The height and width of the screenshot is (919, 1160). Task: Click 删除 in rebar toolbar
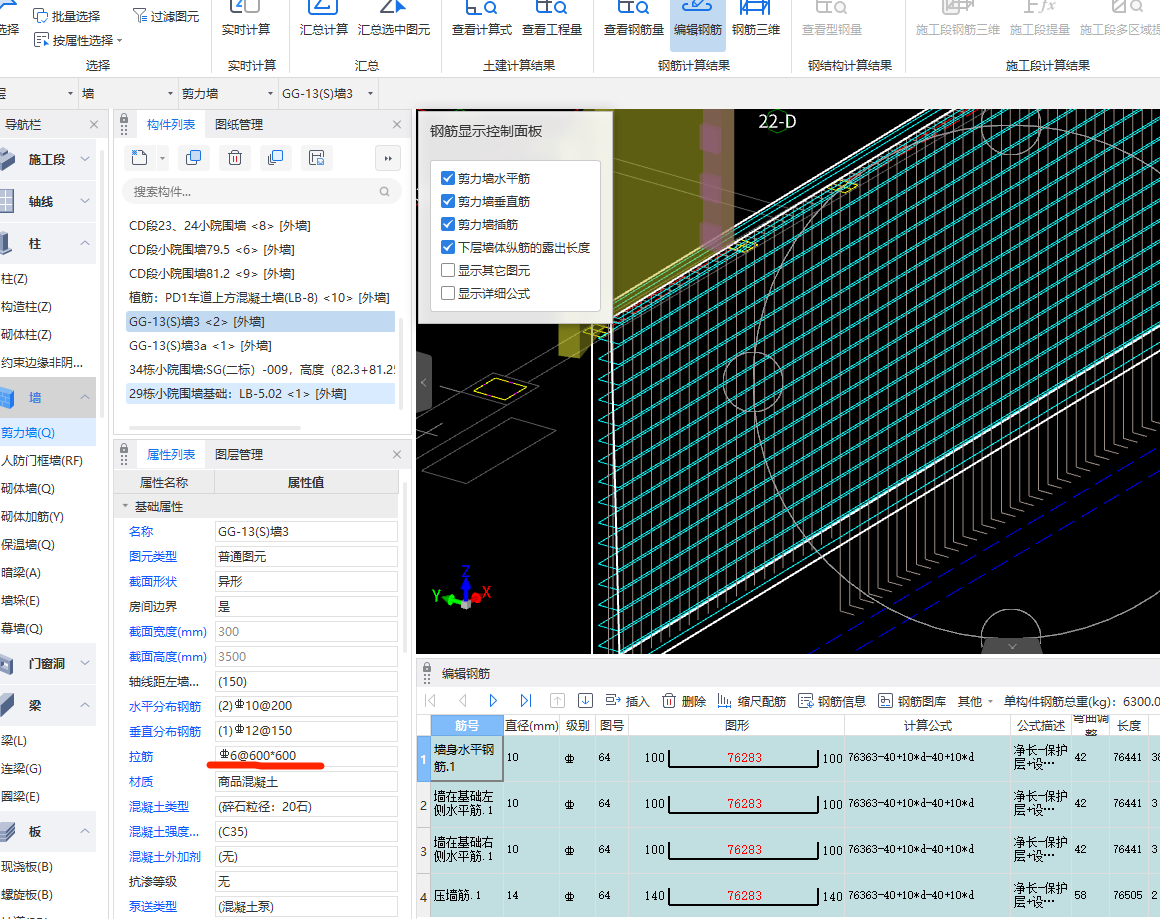tap(684, 701)
